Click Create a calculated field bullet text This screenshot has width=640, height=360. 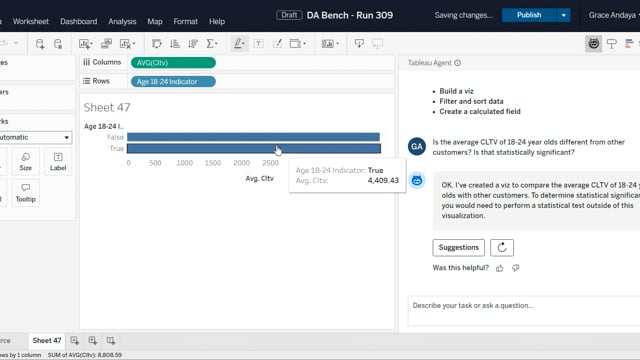click(x=480, y=111)
